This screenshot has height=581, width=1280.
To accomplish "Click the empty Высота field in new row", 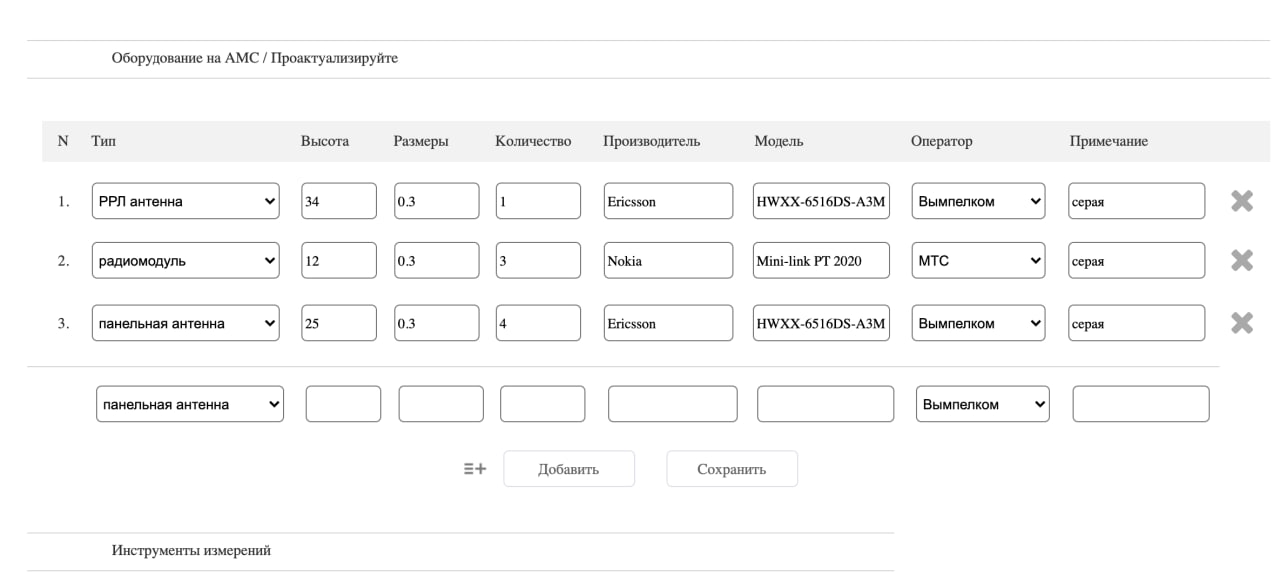I will (x=343, y=404).
